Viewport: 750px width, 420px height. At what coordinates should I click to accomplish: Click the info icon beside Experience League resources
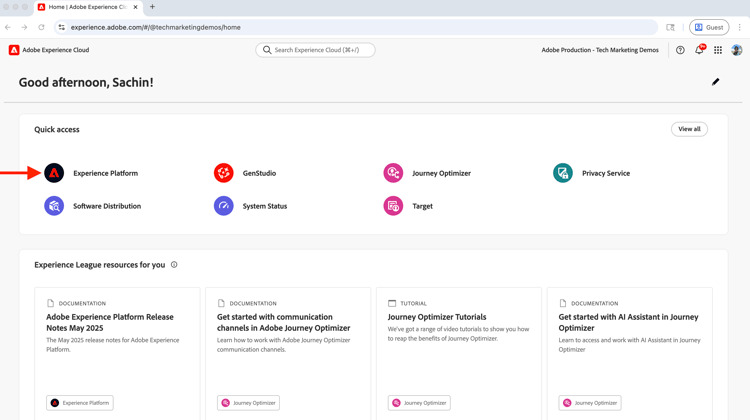point(174,265)
